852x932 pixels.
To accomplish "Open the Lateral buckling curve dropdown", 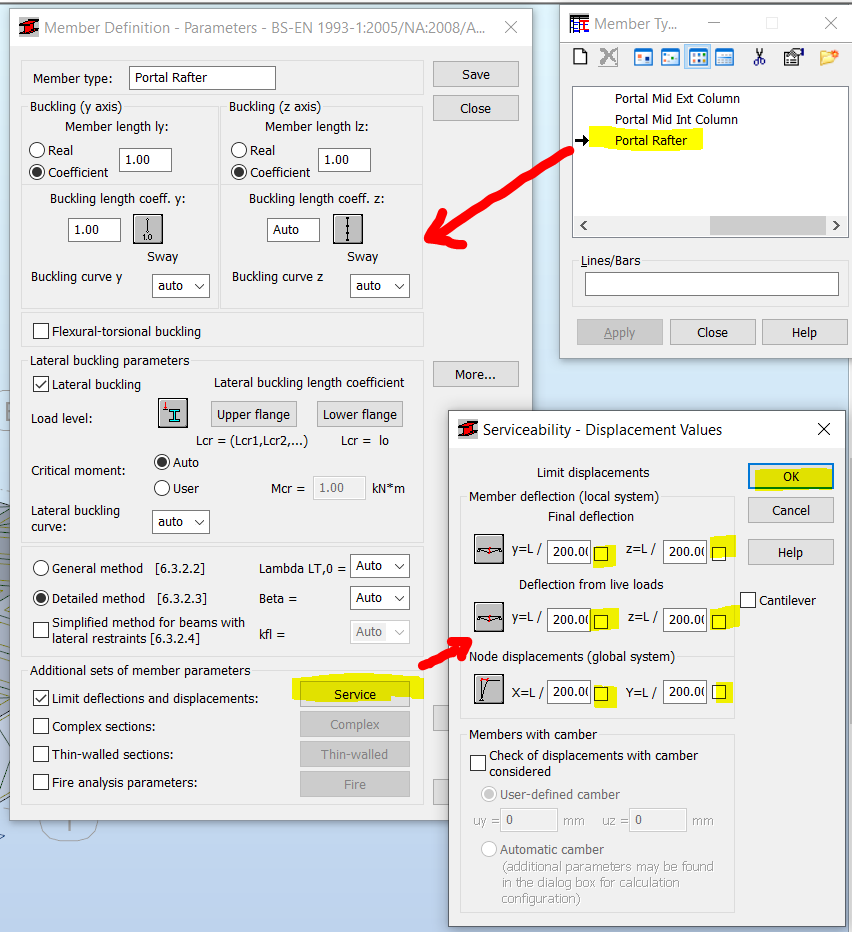I will tap(180, 521).
